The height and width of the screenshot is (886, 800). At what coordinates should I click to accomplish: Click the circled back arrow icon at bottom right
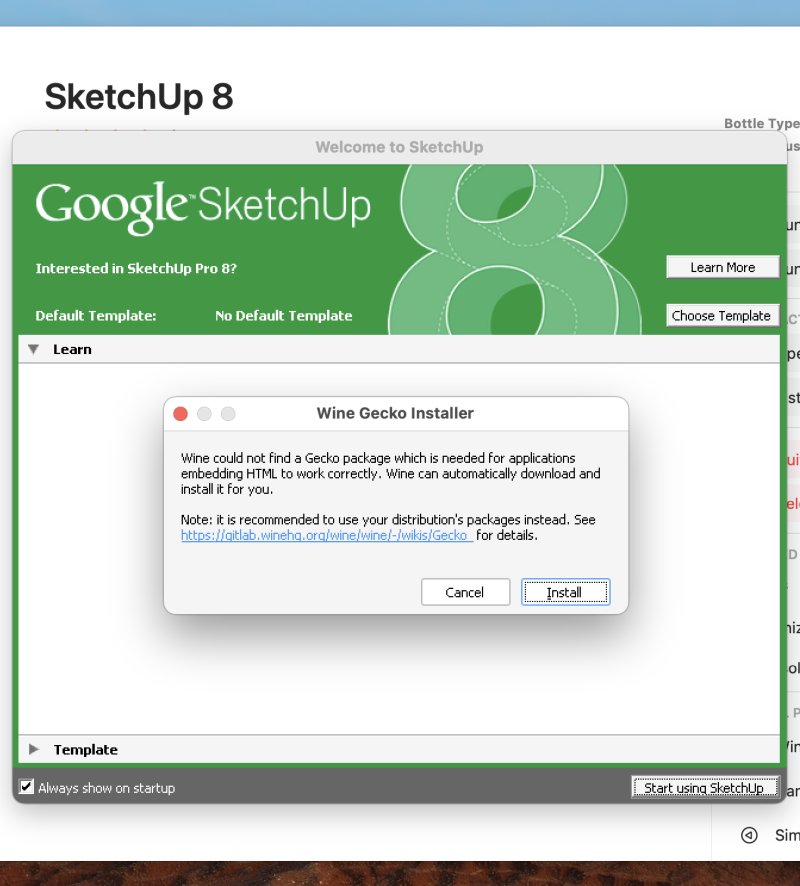[x=749, y=835]
